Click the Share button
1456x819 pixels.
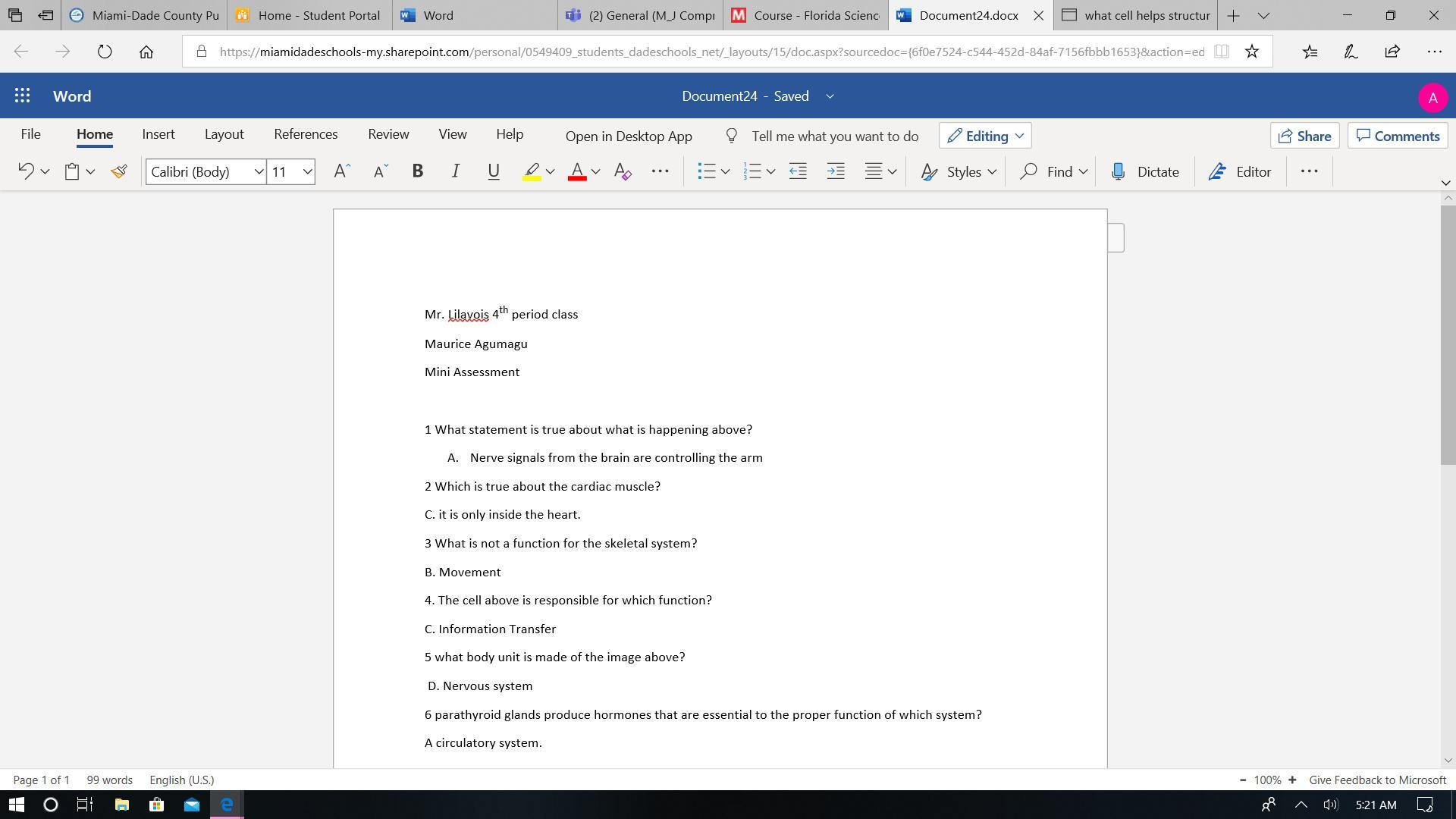coord(1304,136)
